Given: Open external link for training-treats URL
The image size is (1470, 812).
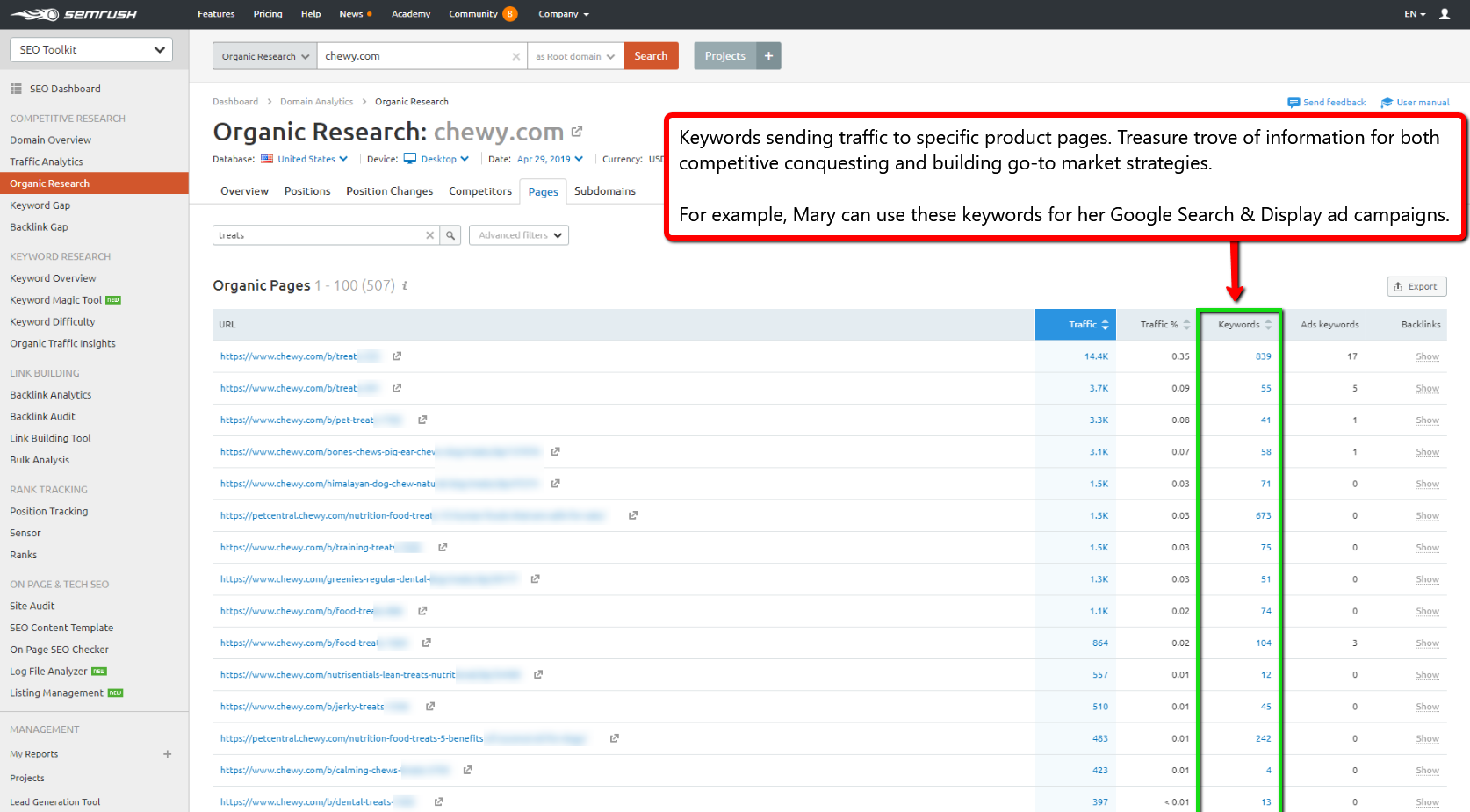Looking at the screenshot, I should coord(443,547).
